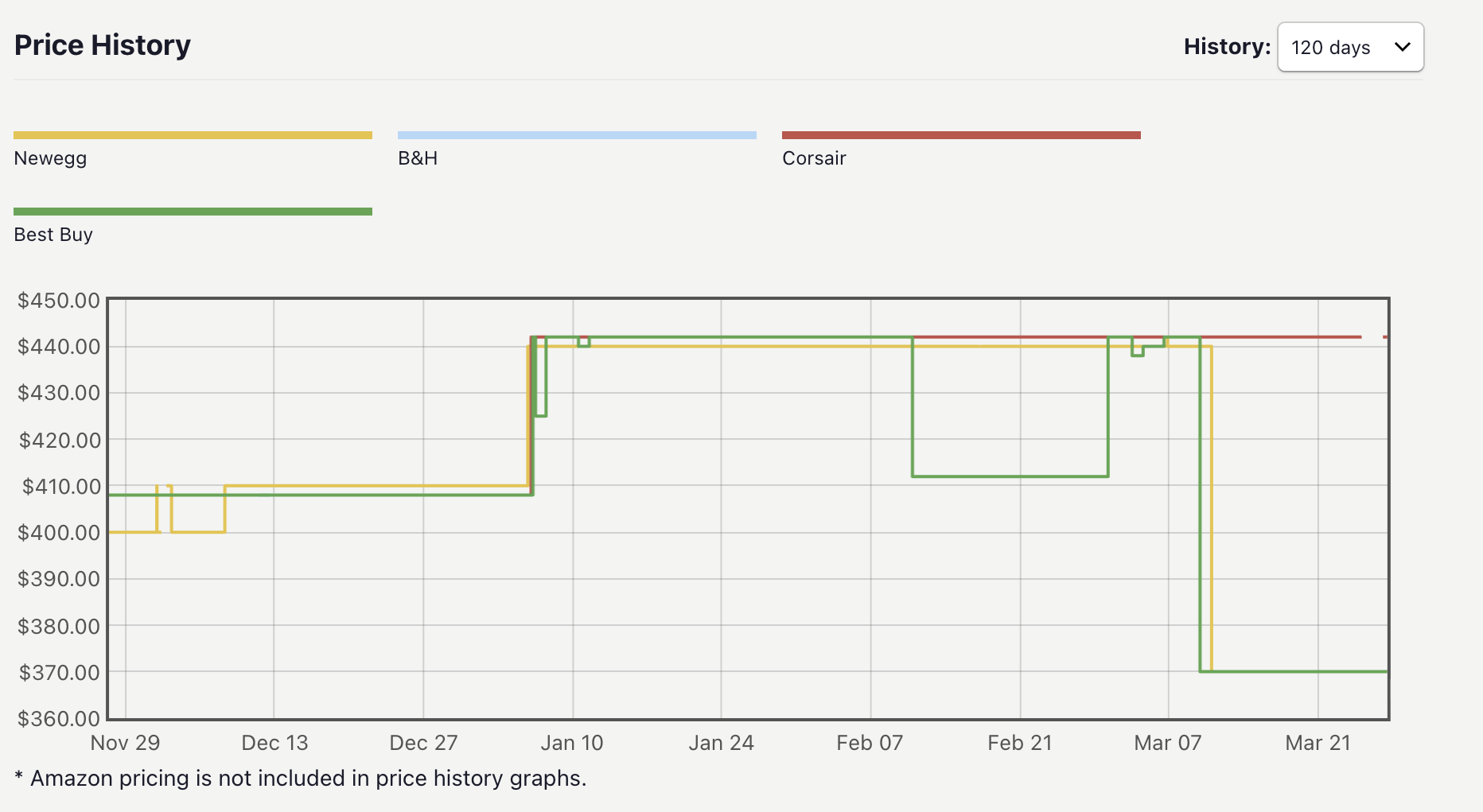Image resolution: width=1483 pixels, height=812 pixels.
Task: Open the History 120 days dropdown
Action: coord(1349,48)
